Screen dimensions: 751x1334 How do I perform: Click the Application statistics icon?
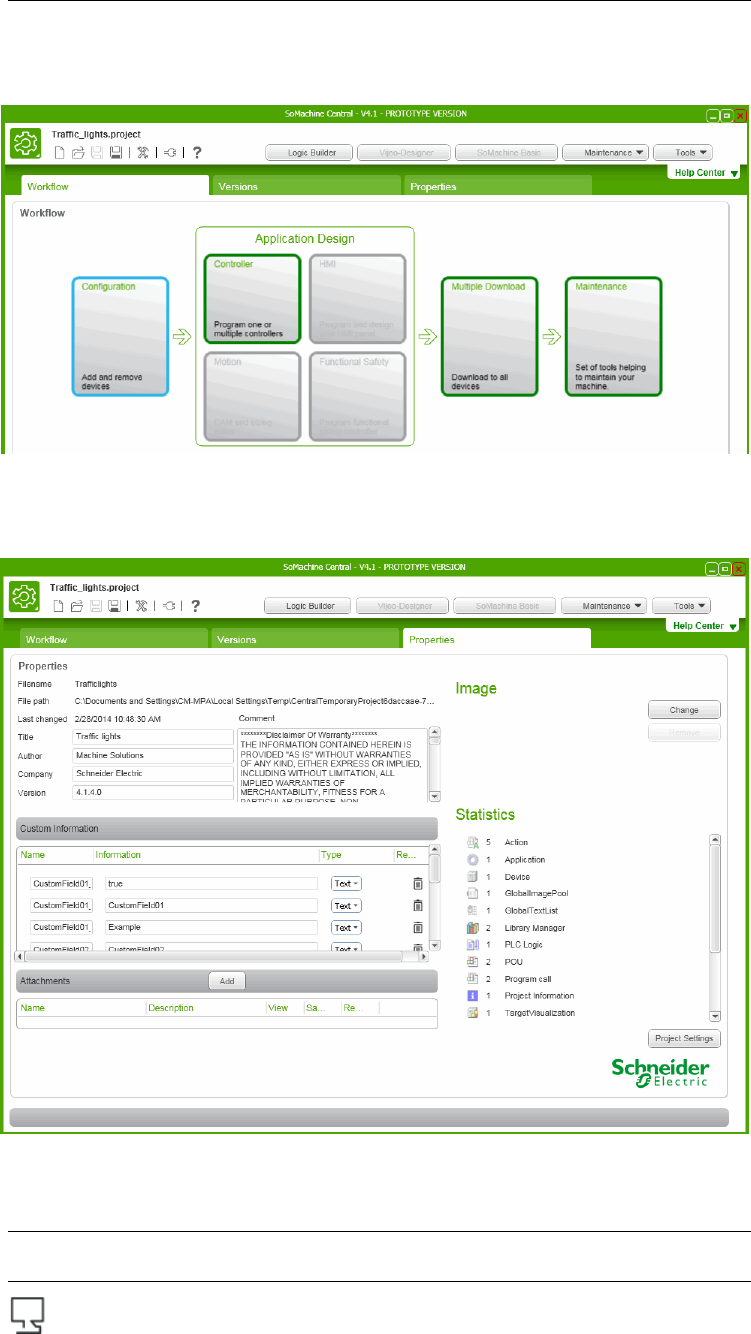[473, 860]
